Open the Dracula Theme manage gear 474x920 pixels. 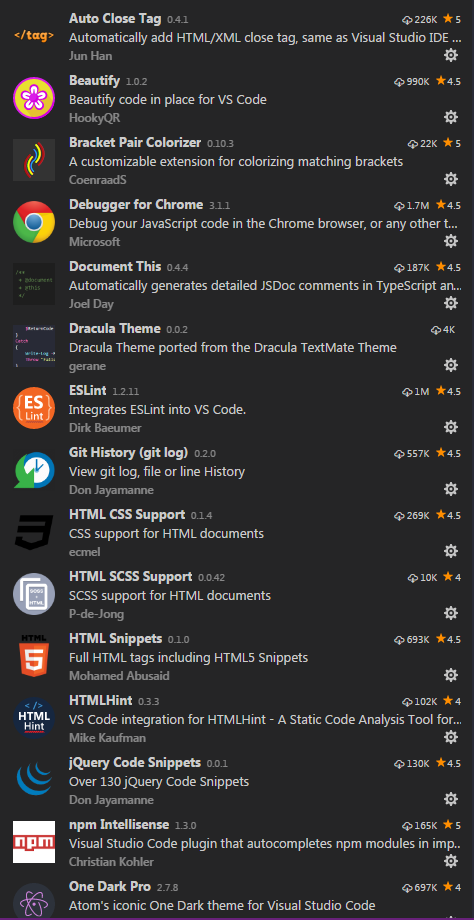[451, 365]
